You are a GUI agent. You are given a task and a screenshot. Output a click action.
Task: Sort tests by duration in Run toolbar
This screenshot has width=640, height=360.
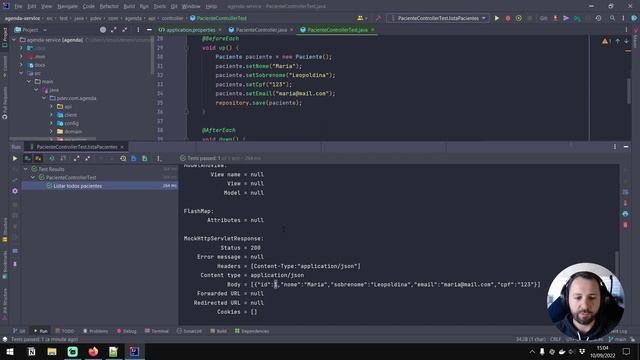tap(63, 158)
